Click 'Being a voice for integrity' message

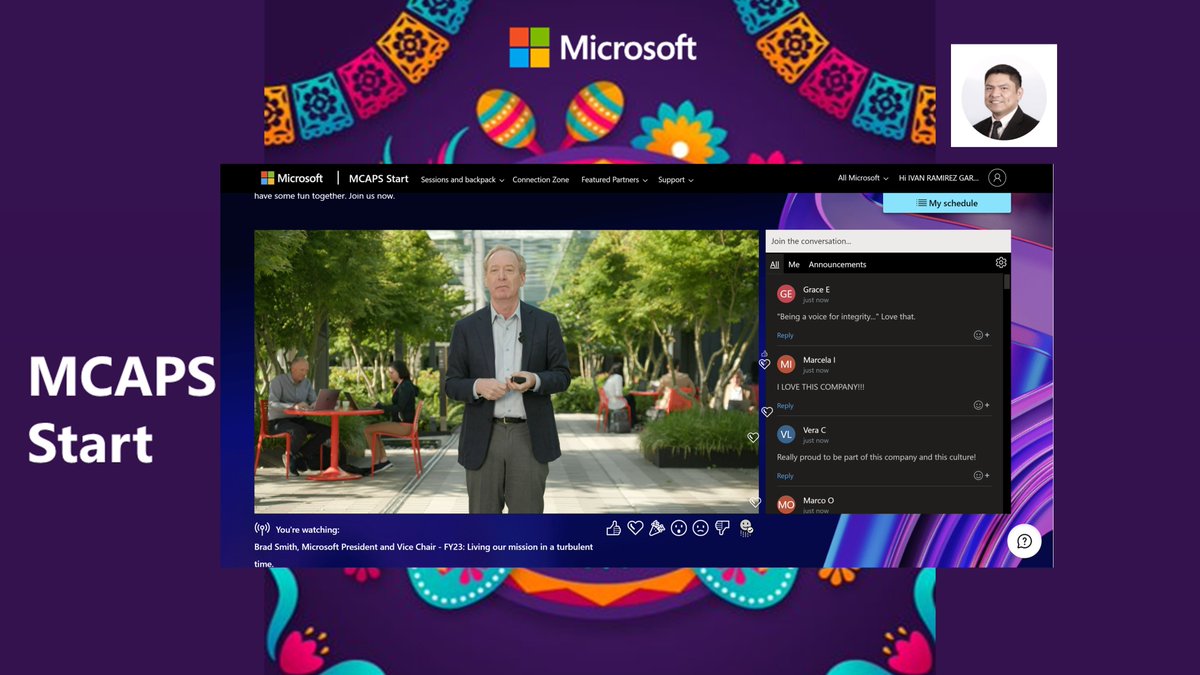[x=846, y=317]
